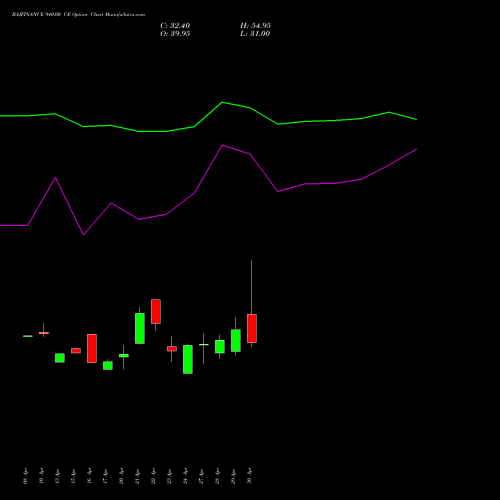The image size is (500, 500).
Task: Select the 27 Apr date label
Action: tap(202, 476)
